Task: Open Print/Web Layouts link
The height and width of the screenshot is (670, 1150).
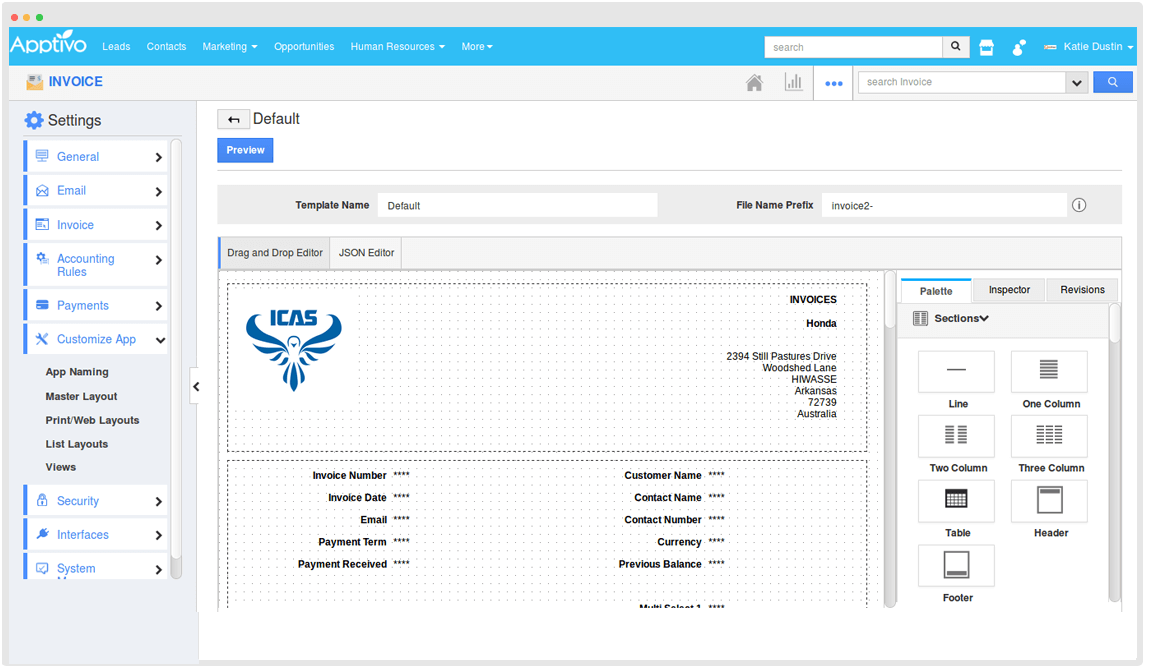Action: 92,420
